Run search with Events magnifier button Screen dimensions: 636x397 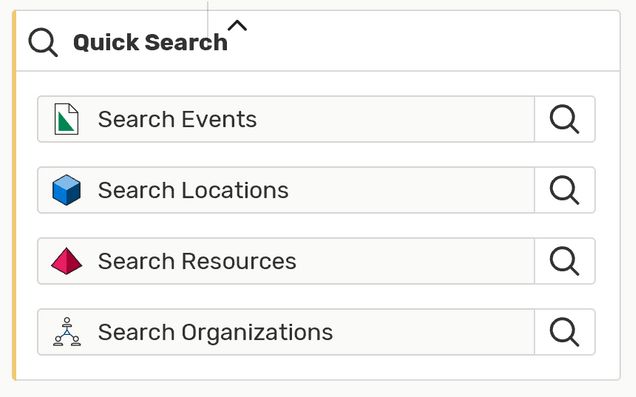point(565,119)
